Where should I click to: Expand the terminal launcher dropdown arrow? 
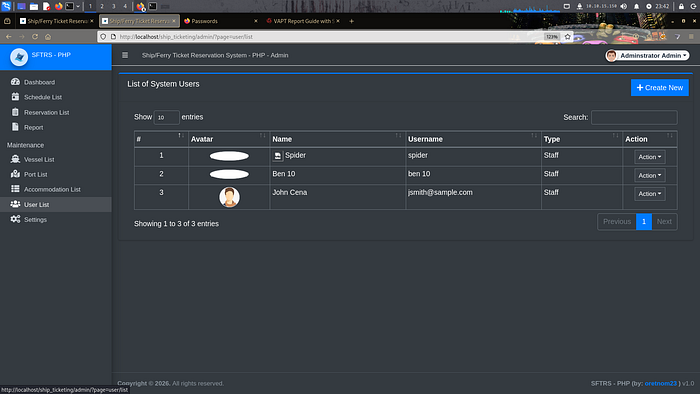(x=78, y=6)
